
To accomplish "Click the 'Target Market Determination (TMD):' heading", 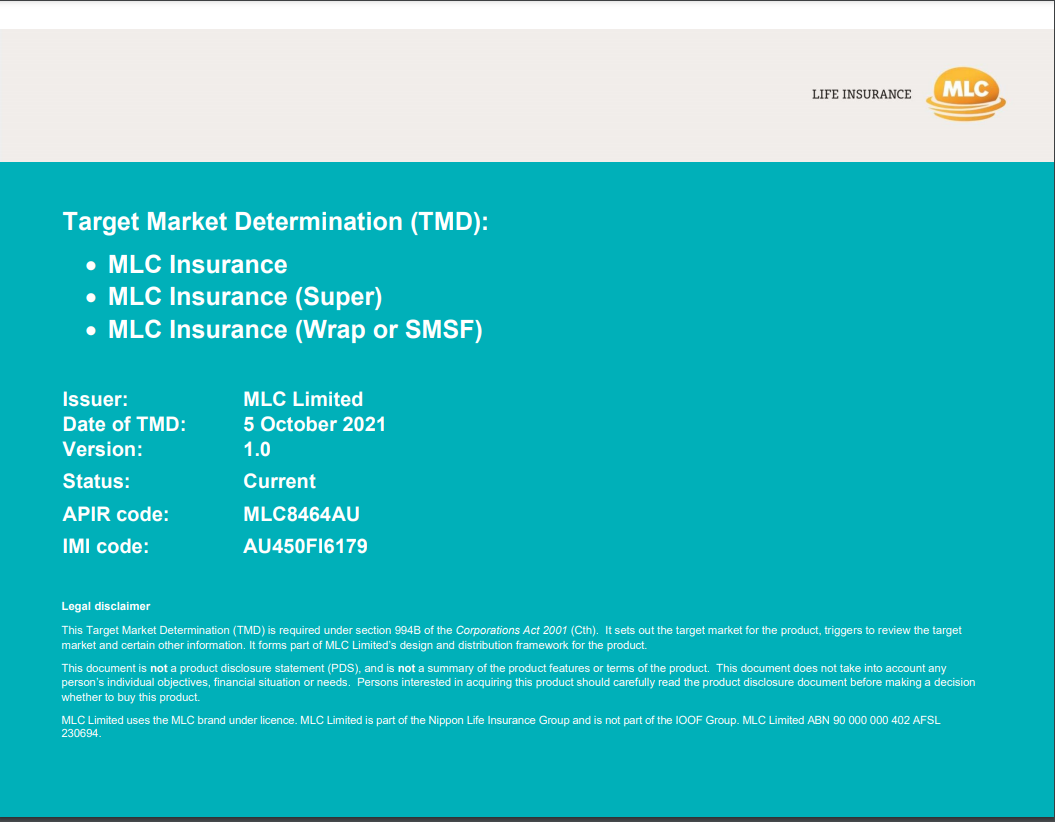I will click(x=275, y=221).
